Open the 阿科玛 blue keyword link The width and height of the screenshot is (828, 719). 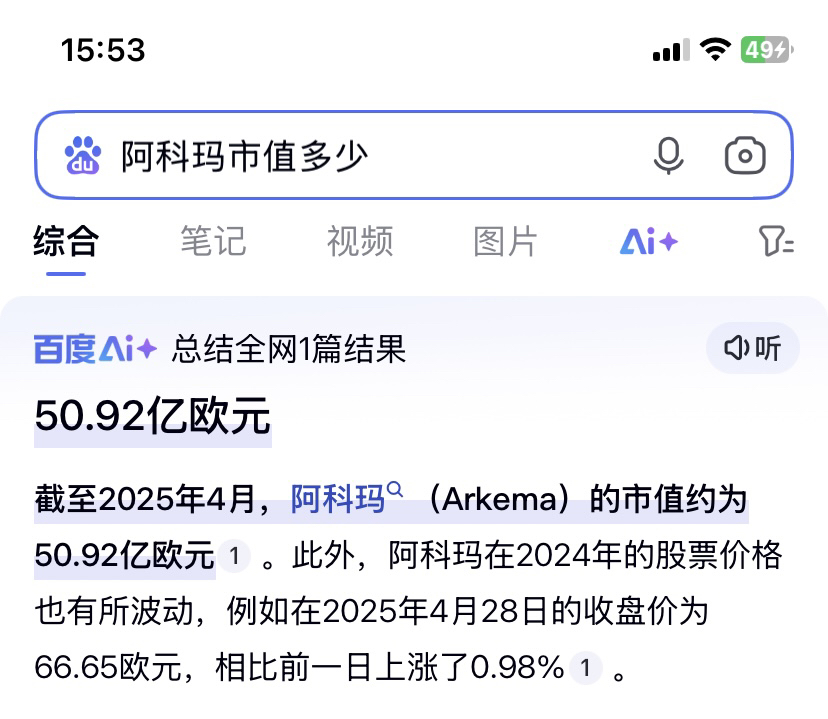click(x=338, y=499)
